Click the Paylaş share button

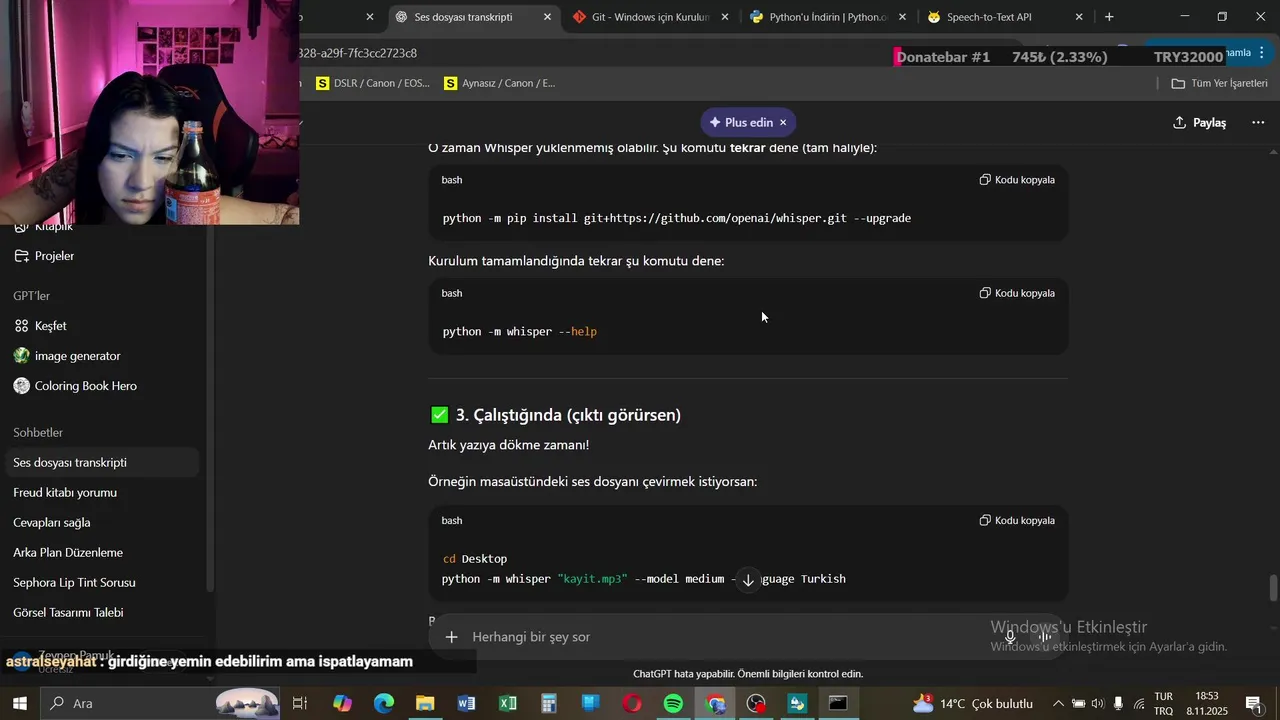click(1199, 122)
